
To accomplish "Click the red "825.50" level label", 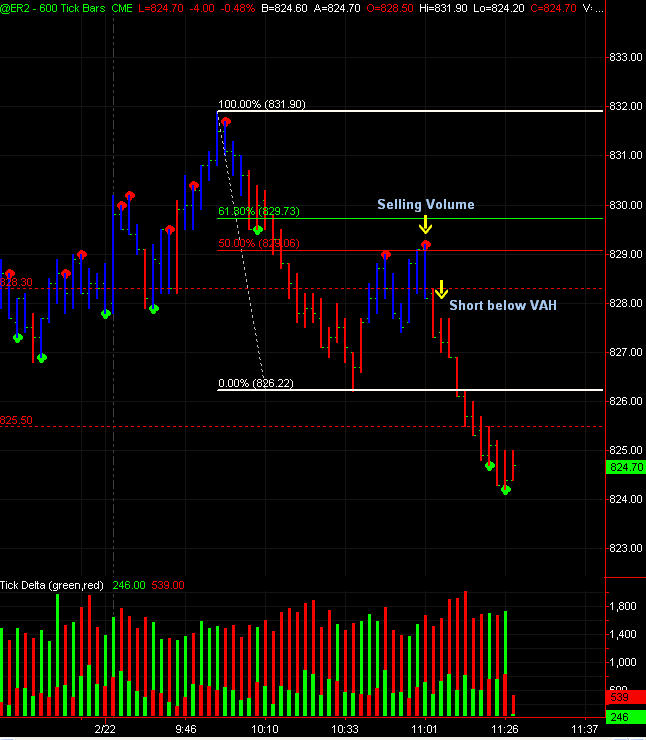I will tap(16, 420).
